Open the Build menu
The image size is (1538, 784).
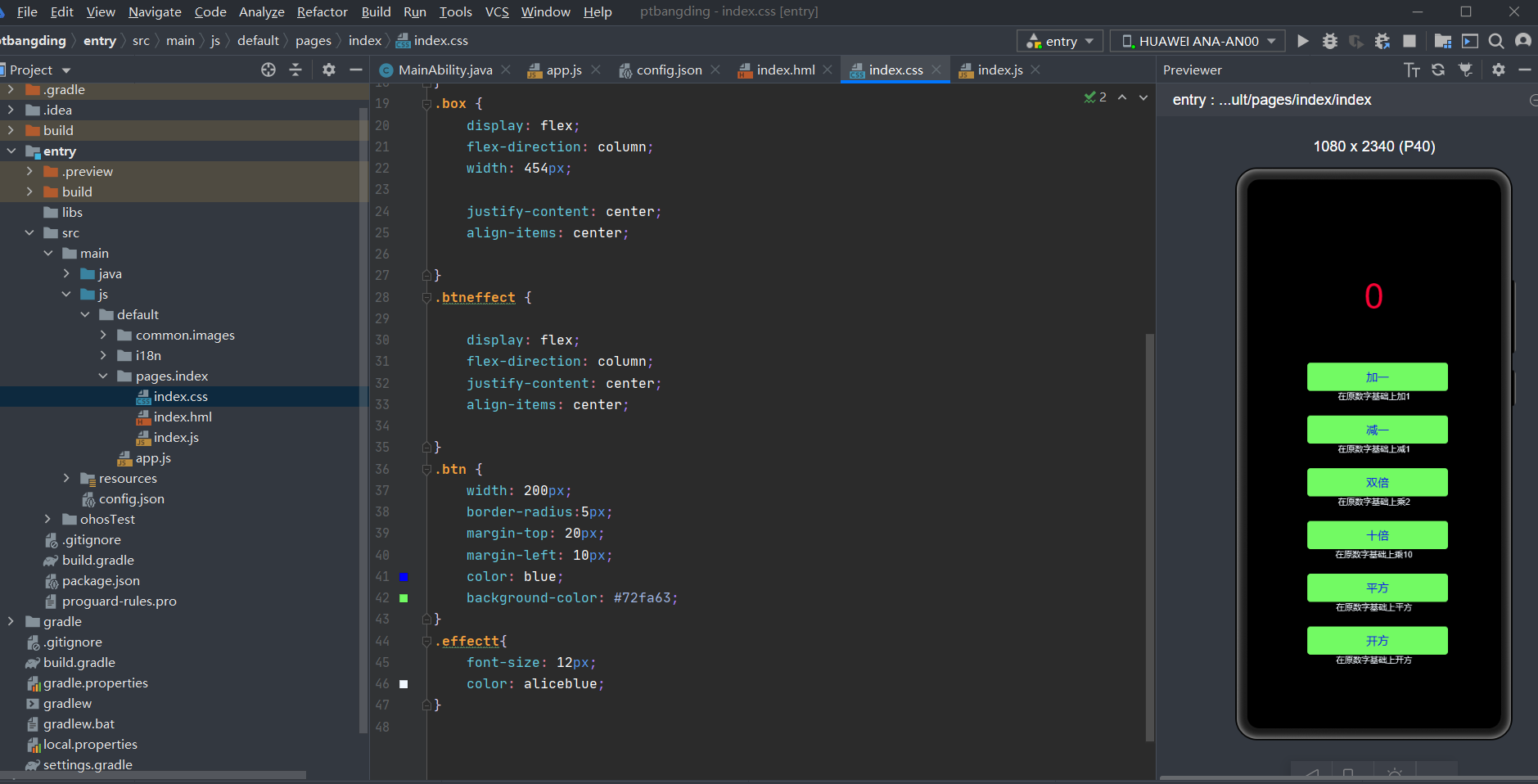coord(376,11)
